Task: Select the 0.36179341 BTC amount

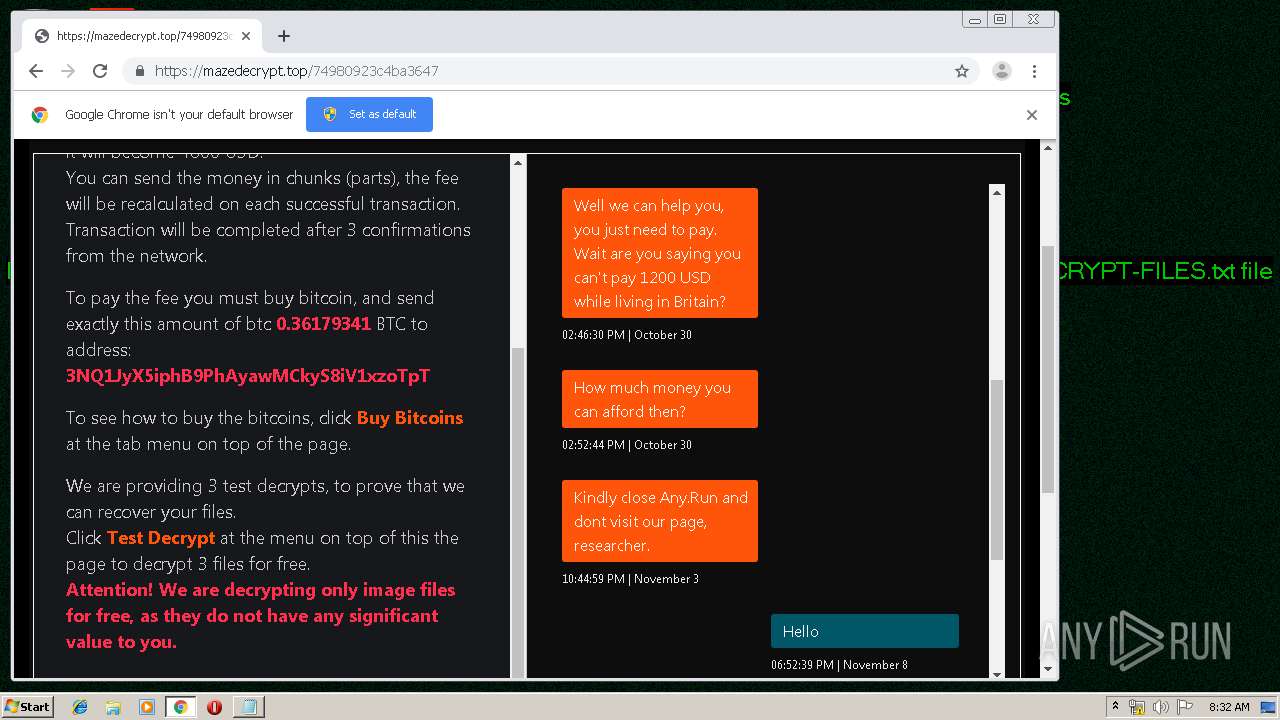Action: coord(323,324)
